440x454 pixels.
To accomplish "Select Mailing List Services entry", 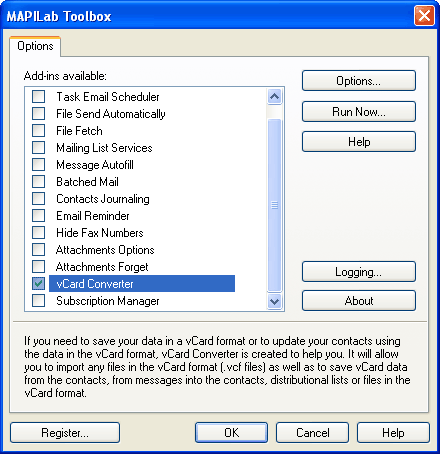I will [104, 148].
